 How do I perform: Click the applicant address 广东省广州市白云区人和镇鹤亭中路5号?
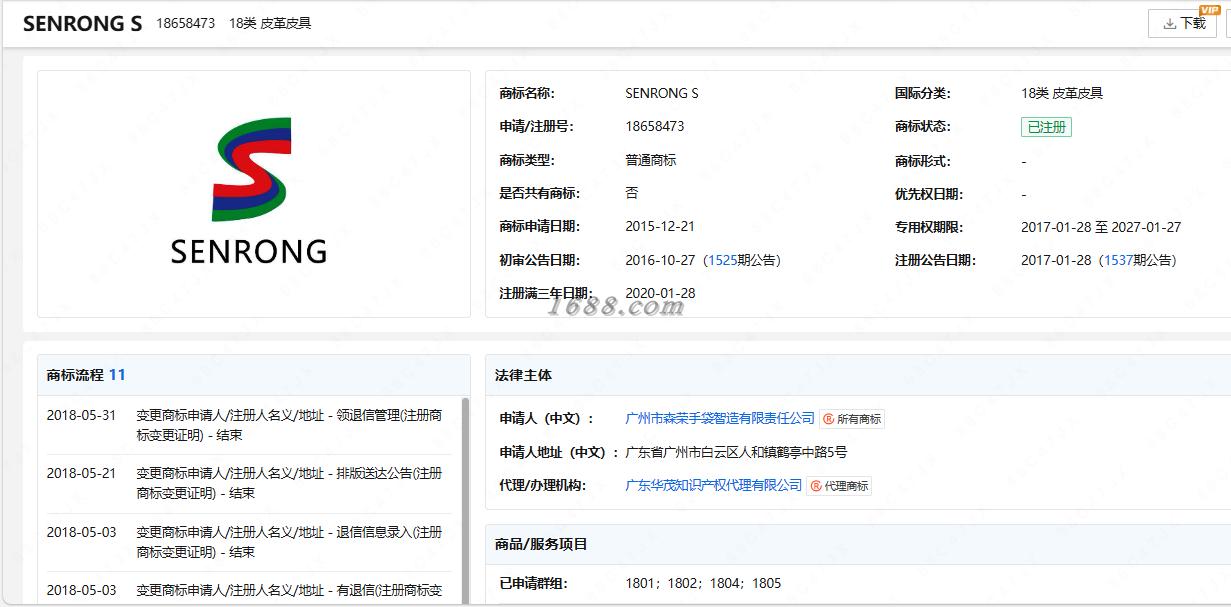click(736, 452)
